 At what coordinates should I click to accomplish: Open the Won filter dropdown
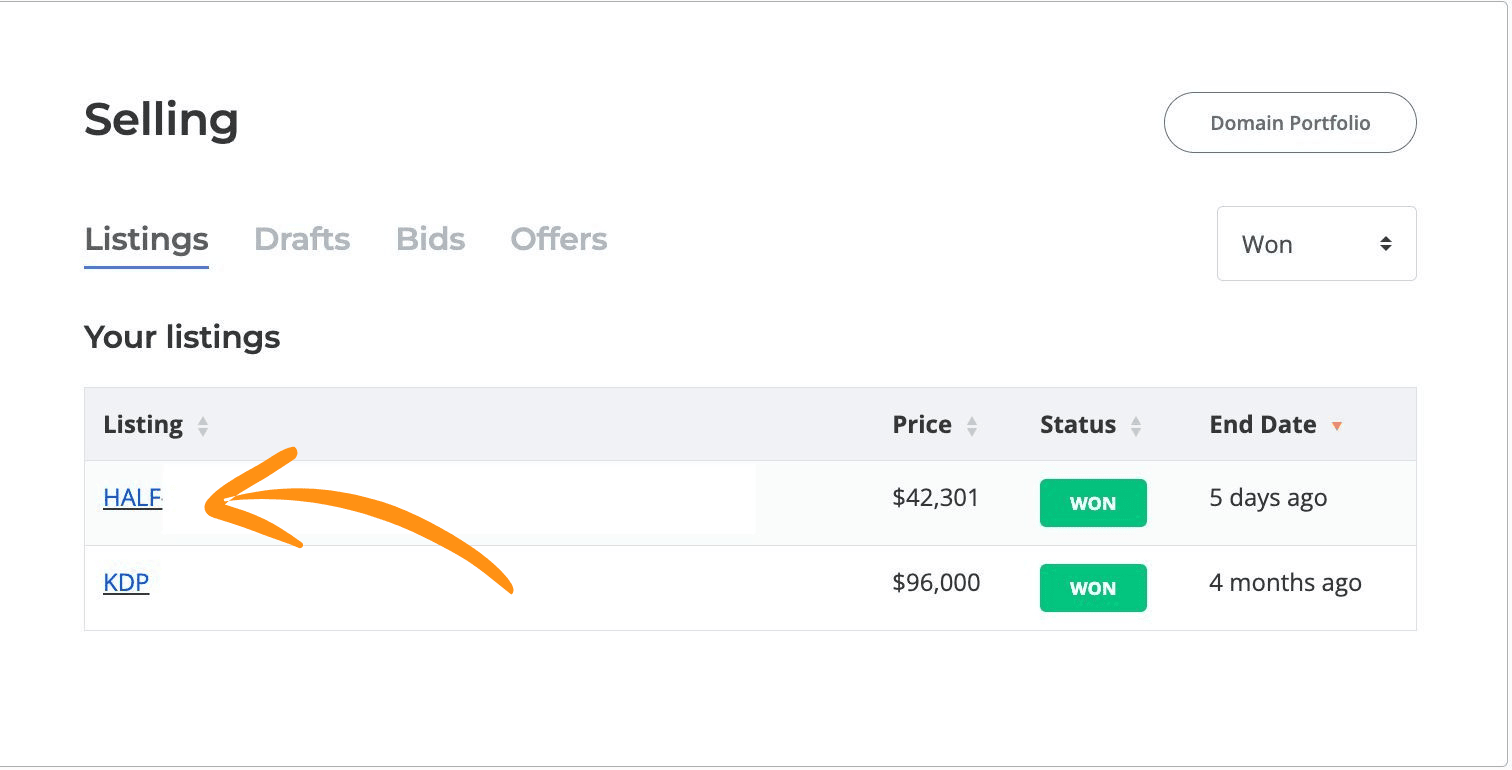click(1316, 244)
